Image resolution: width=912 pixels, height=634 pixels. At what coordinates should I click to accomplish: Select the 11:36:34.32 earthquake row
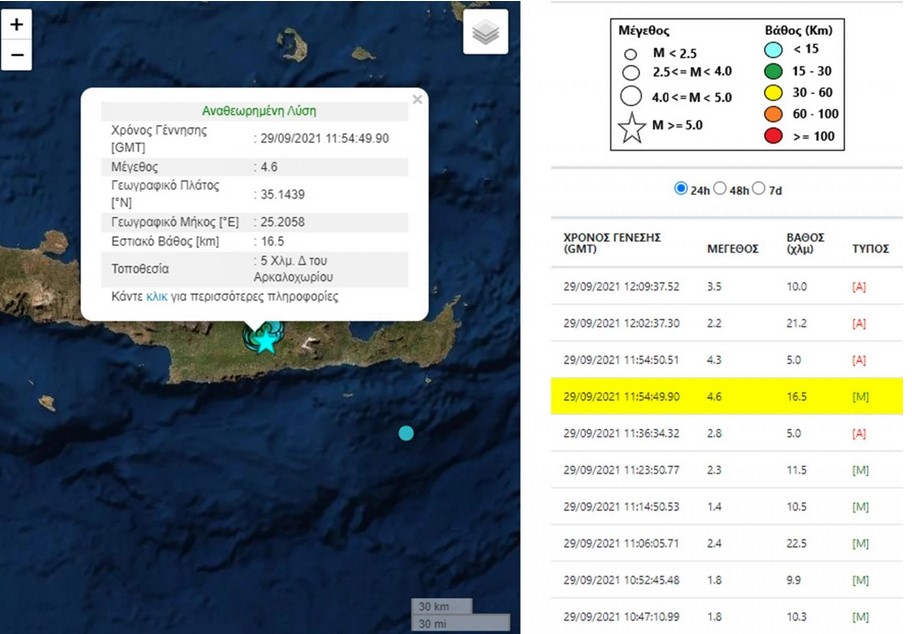726,433
